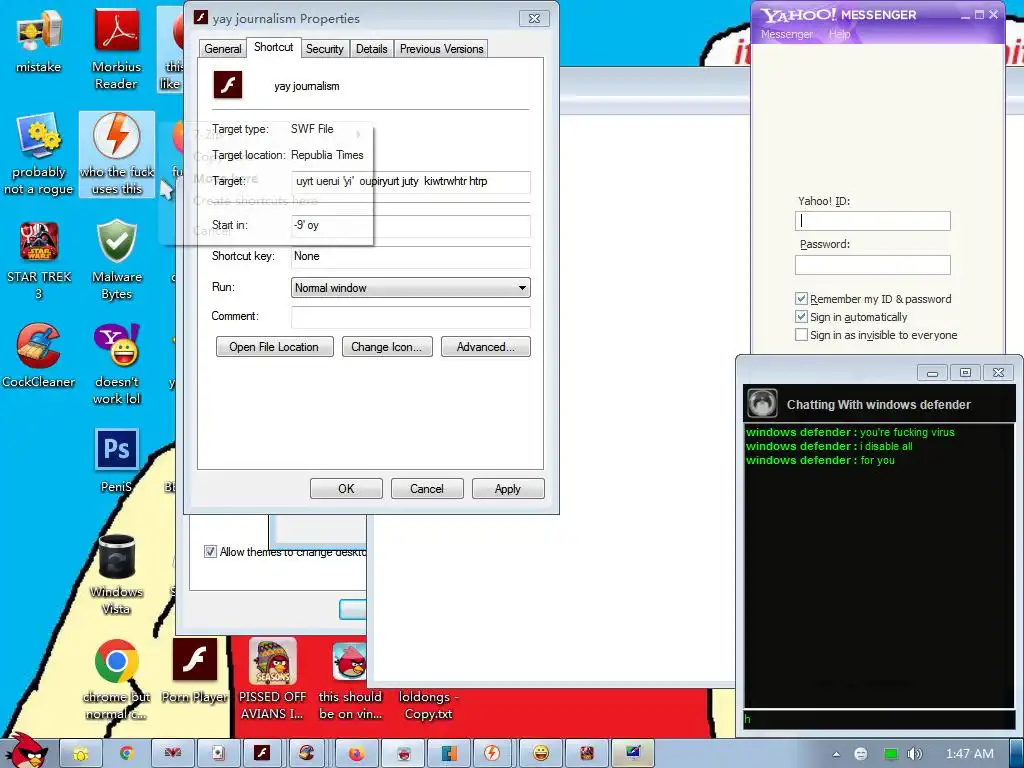Click the Comment field

411,317
